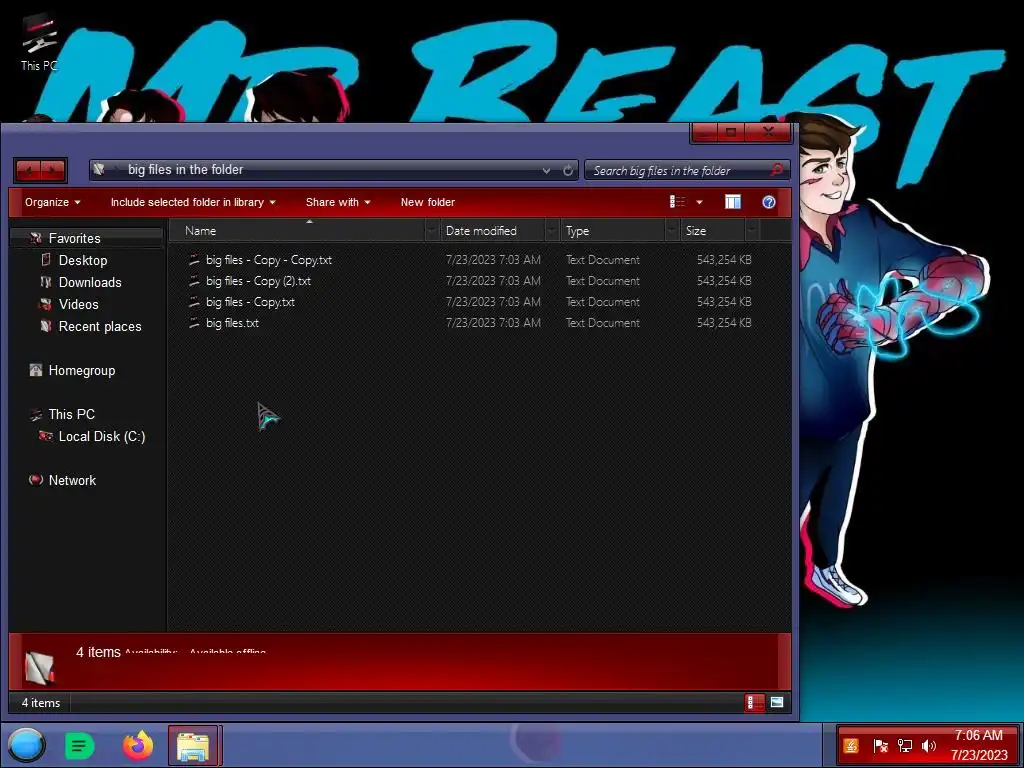Image resolution: width=1024 pixels, height=768 pixels.
Task: Open the Share with dropdown
Action: point(338,202)
